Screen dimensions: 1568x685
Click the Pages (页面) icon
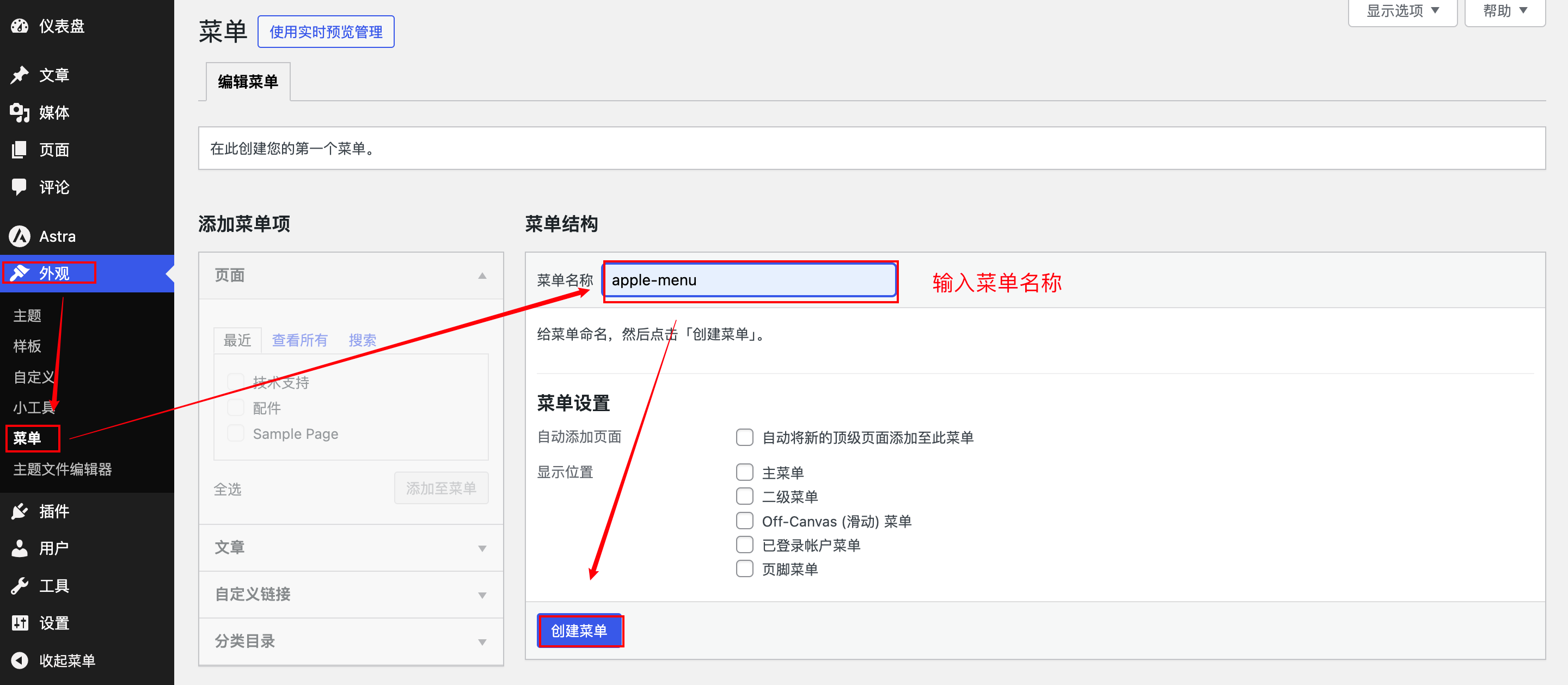tap(20, 150)
